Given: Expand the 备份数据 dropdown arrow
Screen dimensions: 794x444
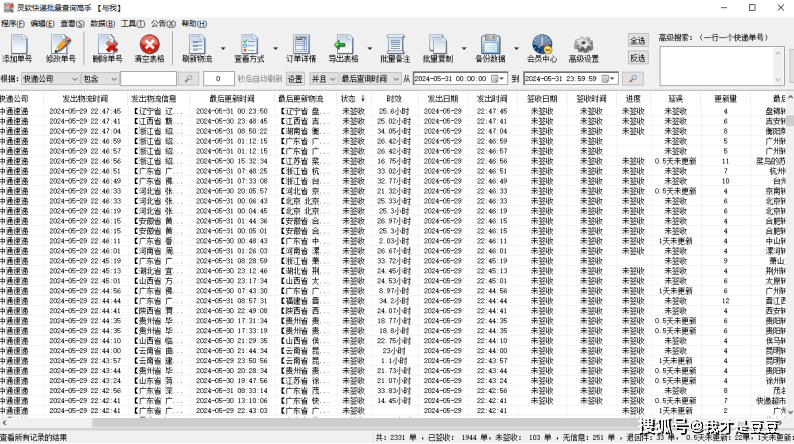Looking at the screenshot, I should point(516,49).
